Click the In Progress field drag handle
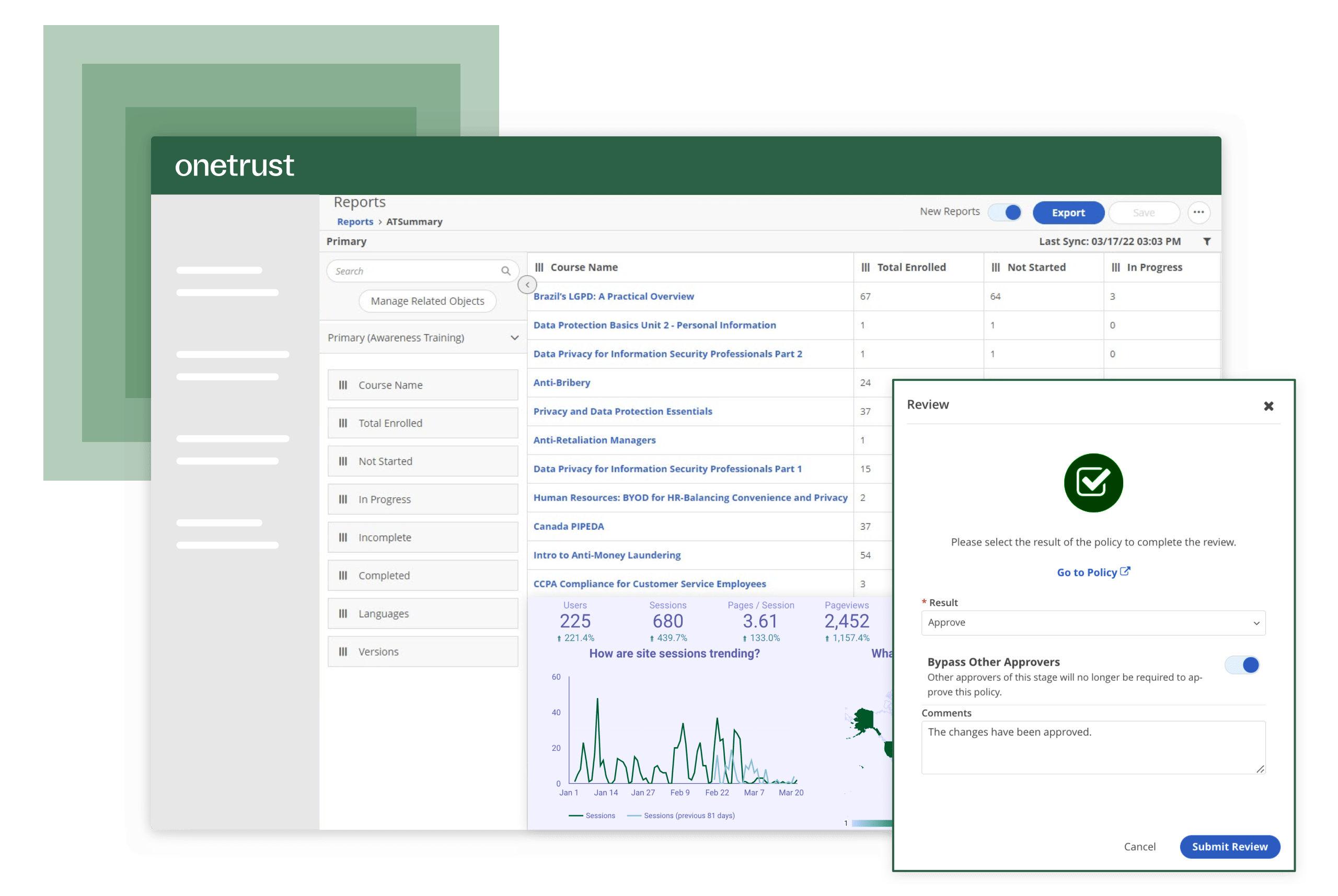 pos(343,499)
